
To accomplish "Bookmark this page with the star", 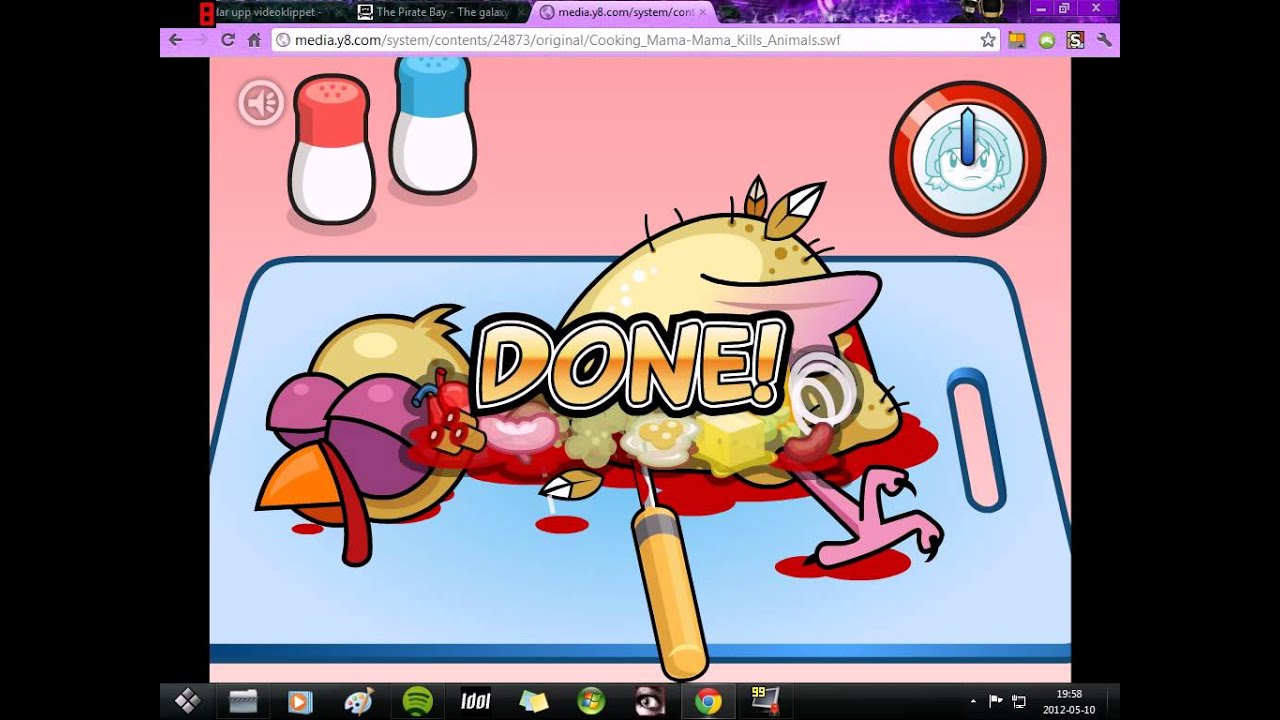I will click(988, 40).
